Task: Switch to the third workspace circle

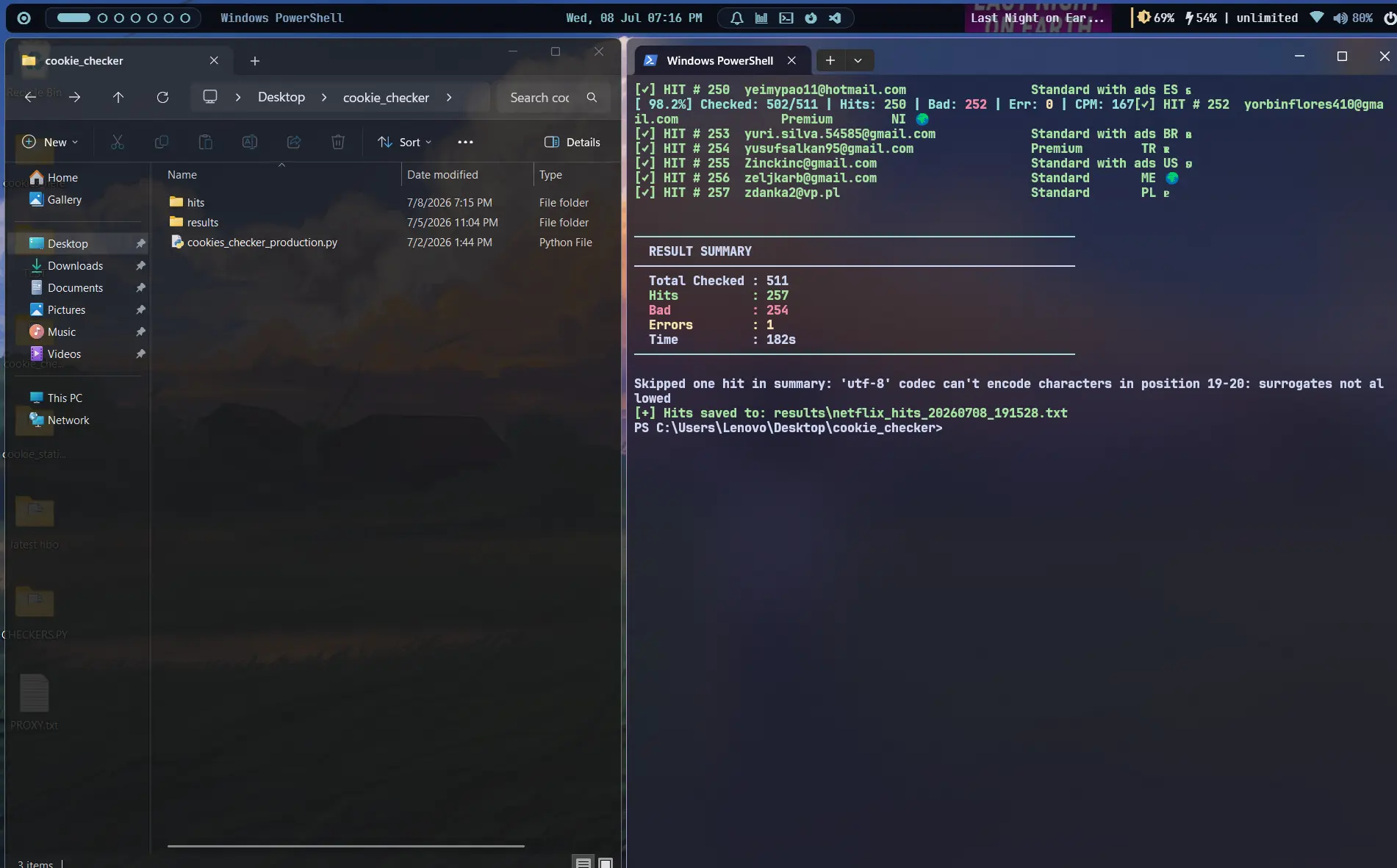Action: pyautogui.click(x=119, y=18)
